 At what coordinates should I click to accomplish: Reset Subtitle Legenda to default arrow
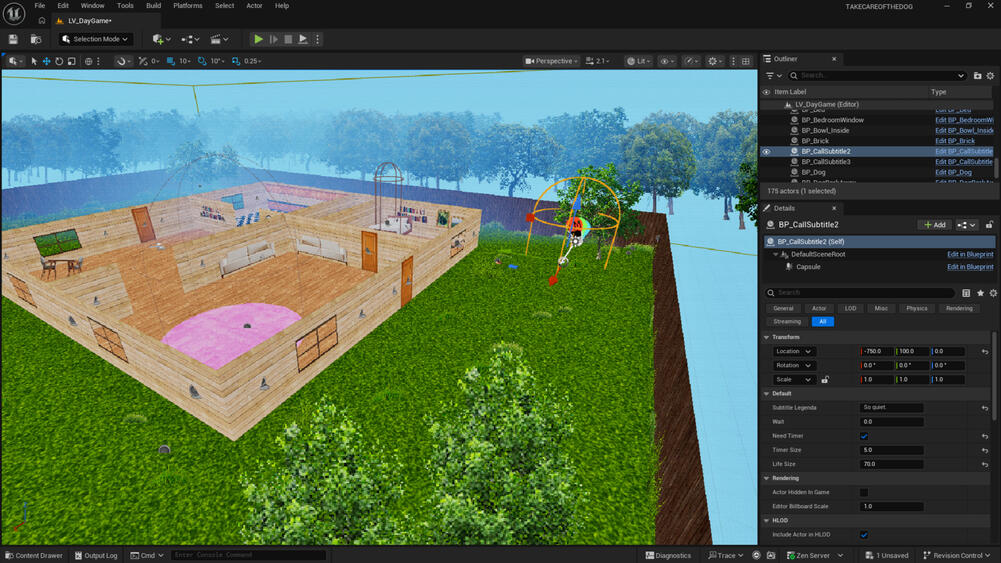coord(985,408)
